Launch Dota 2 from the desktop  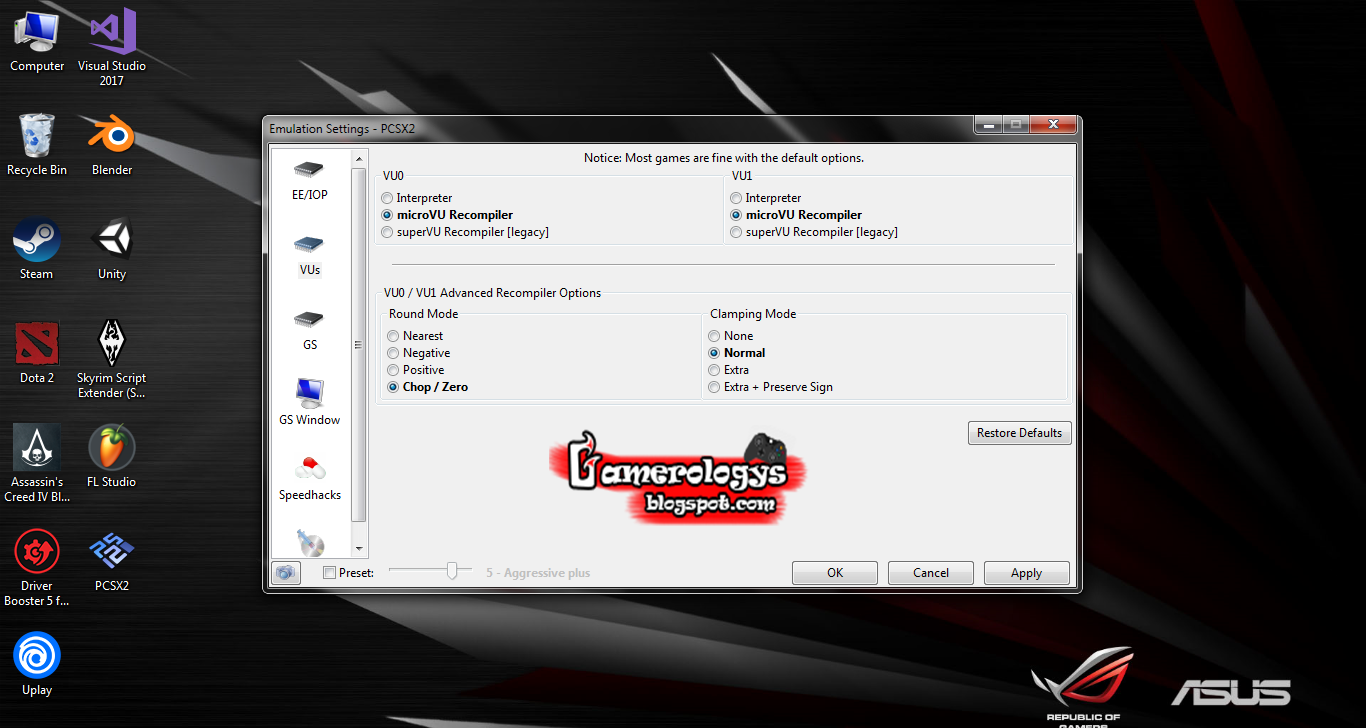pyautogui.click(x=37, y=353)
